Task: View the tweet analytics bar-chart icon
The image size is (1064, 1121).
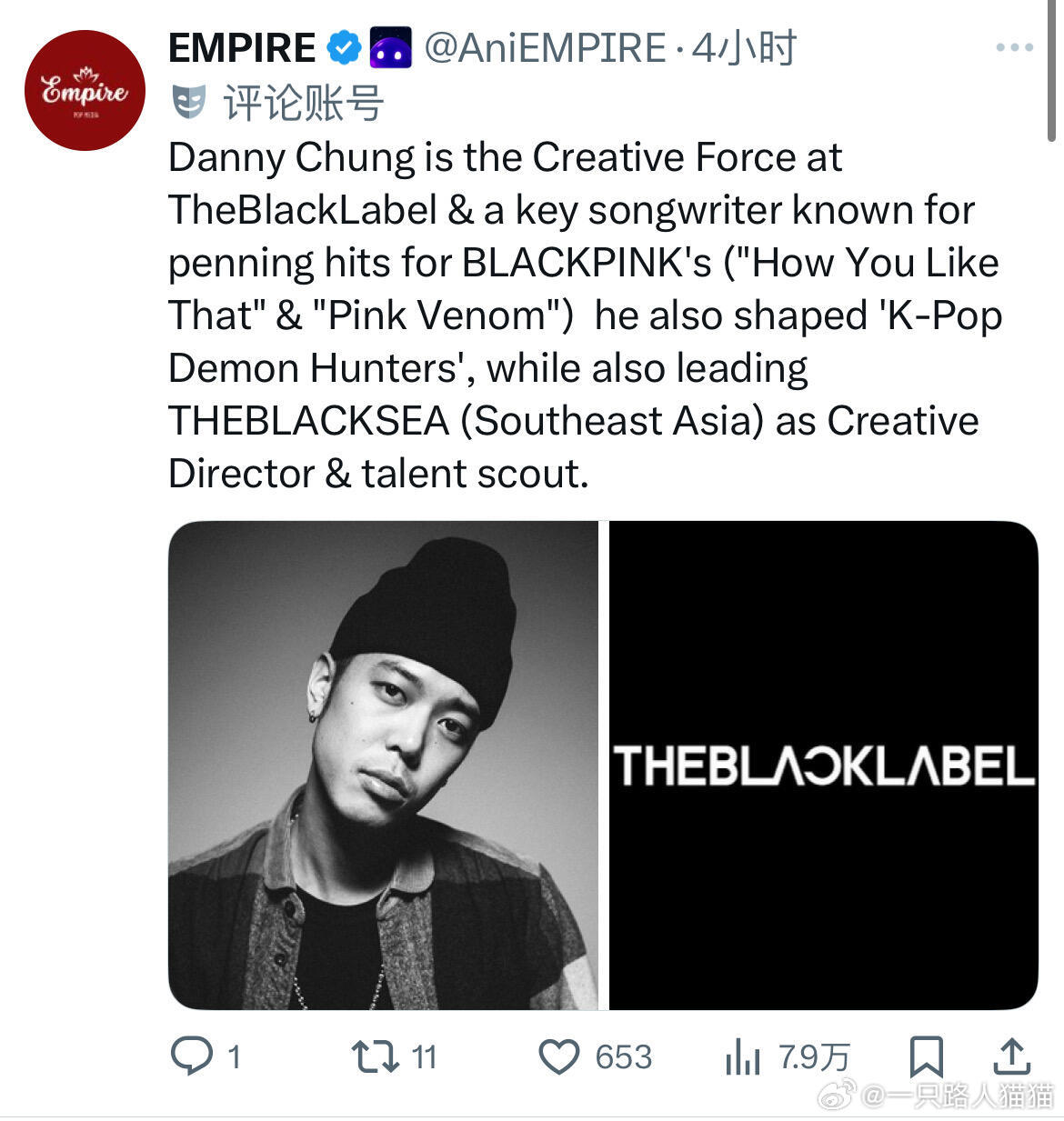Action: (x=742, y=1057)
